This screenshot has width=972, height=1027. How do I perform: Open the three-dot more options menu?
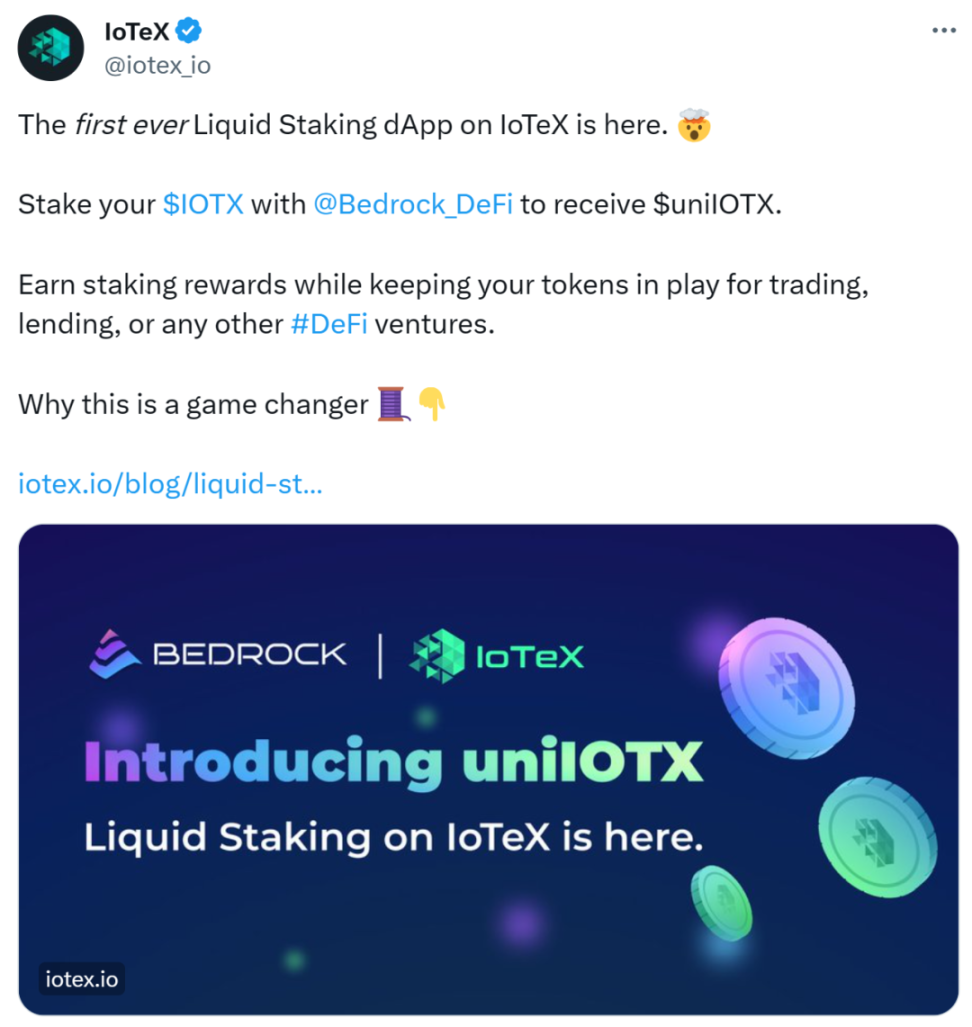pos(944,30)
